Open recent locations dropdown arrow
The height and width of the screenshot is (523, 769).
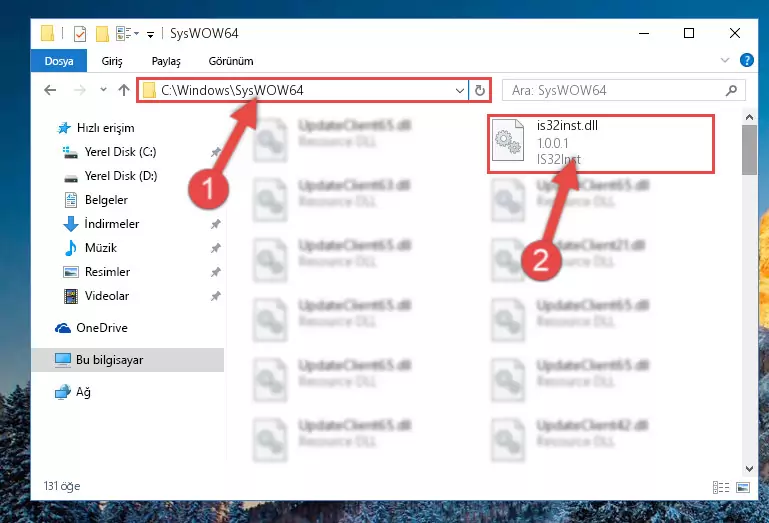[x=103, y=90]
